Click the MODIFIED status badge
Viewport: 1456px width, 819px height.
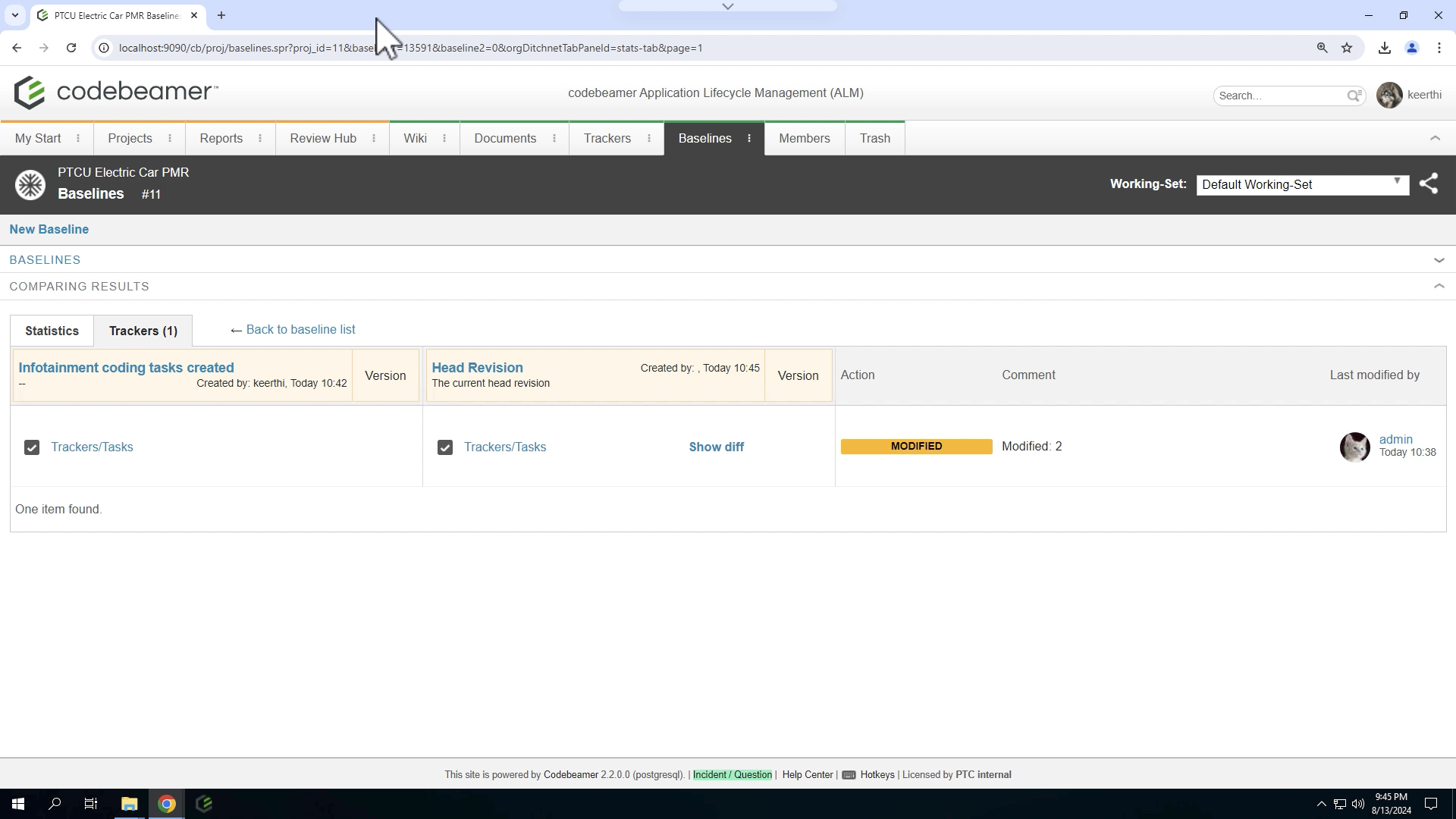click(x=916, y=447)
